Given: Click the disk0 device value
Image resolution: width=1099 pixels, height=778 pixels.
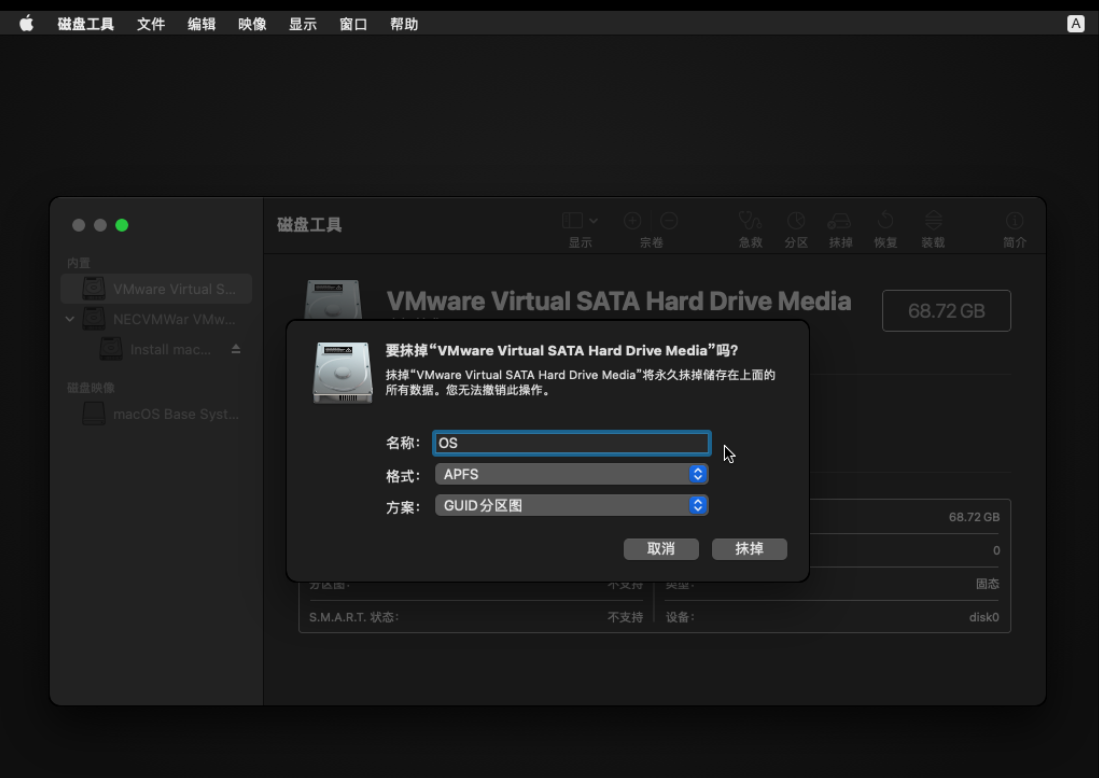Looking at the screenshot, I should point(984,617).
